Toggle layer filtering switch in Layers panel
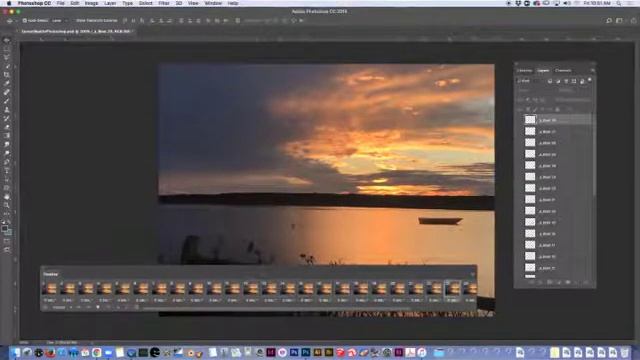Viewport: 640px width, 360px height. point(589,81)
